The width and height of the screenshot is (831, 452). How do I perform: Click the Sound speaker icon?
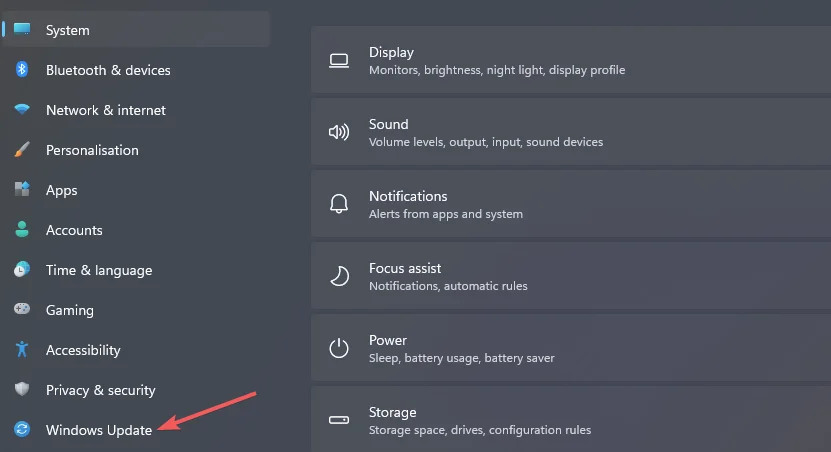coord(339,132)
